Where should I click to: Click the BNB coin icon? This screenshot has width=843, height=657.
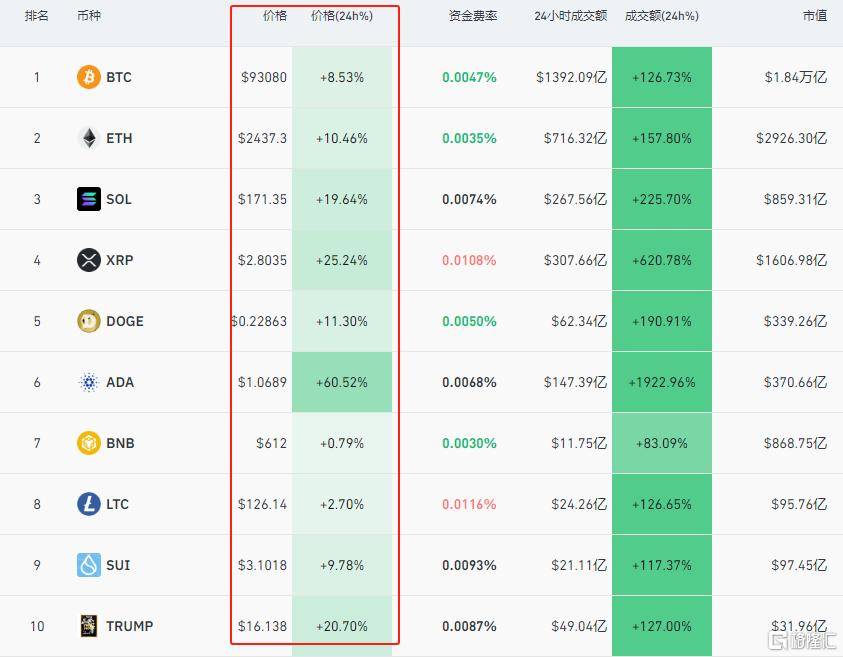pos(89,443)
